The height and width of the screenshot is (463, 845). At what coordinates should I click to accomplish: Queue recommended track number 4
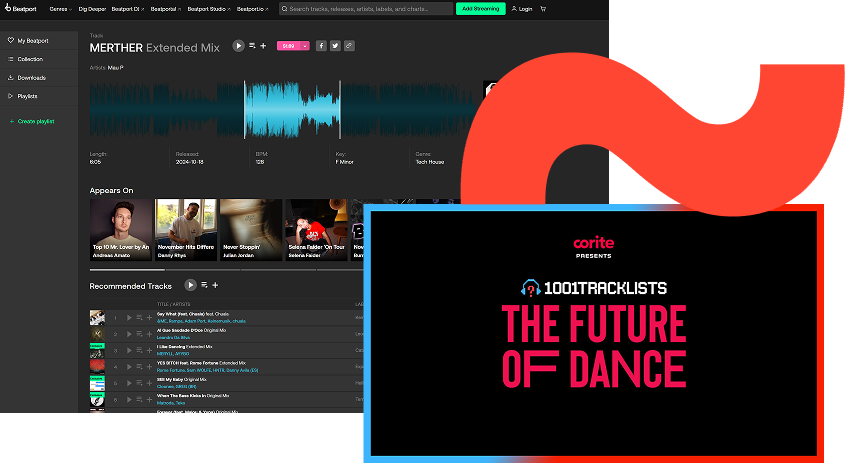click(x=139, y=367)
